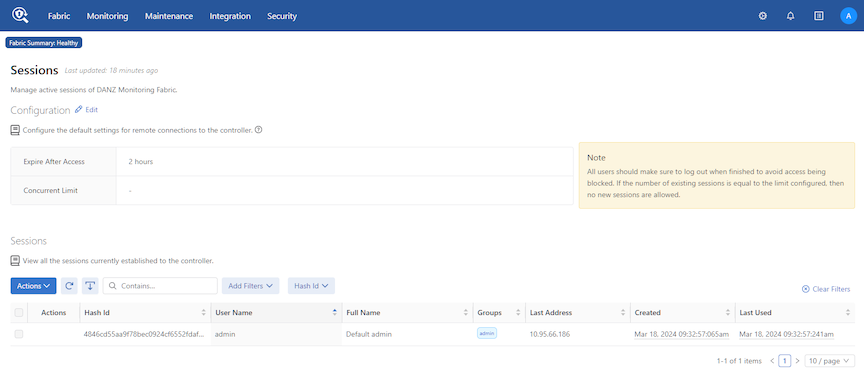The width and height of the screenshot is (864, 376).
Task: Click the export download icon button
Action: tap(90, 286)
